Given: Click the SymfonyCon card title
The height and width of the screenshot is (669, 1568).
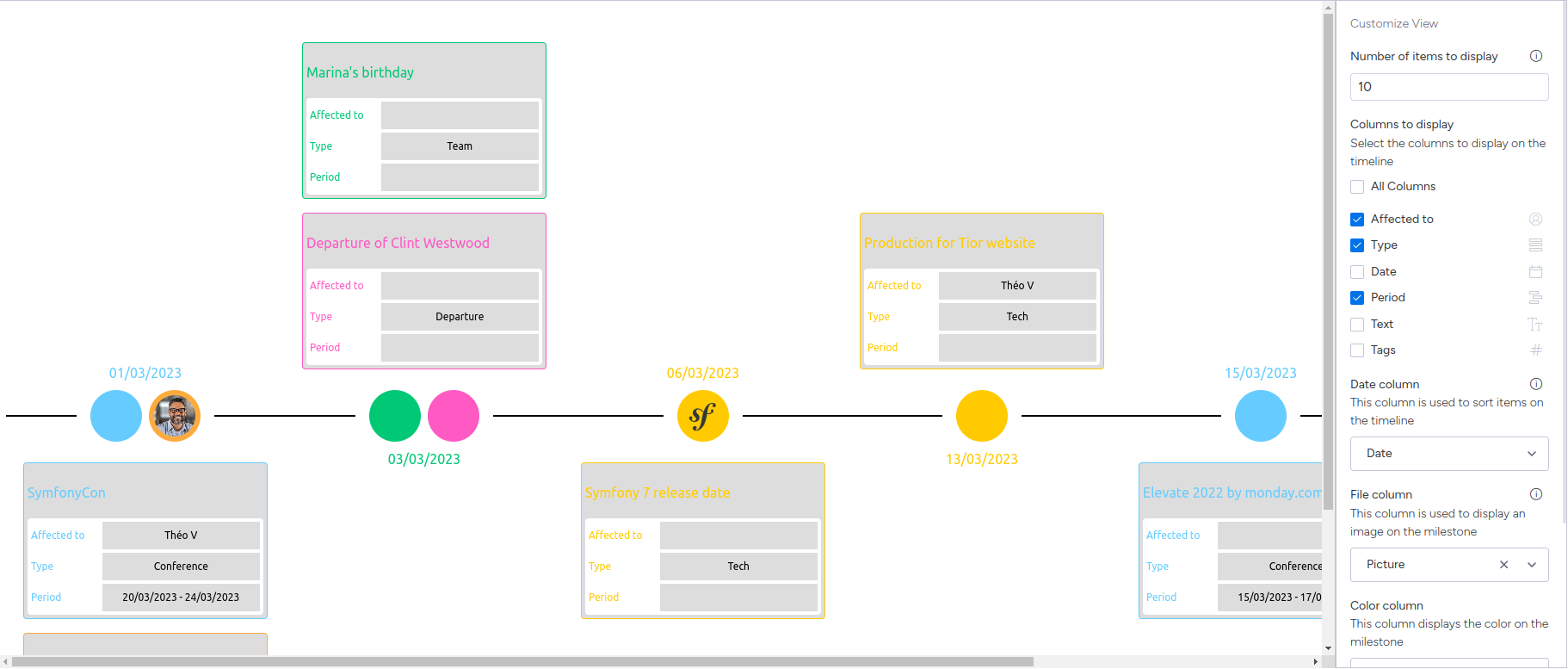Looking at the screenshot, I should pyautogui.click(x=66, y=492).
